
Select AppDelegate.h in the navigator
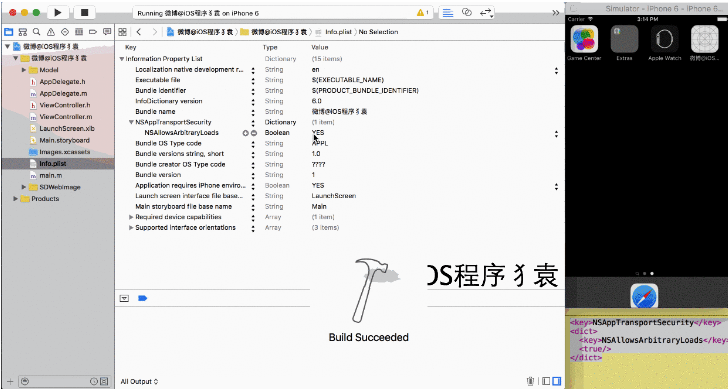coord(62,82)
